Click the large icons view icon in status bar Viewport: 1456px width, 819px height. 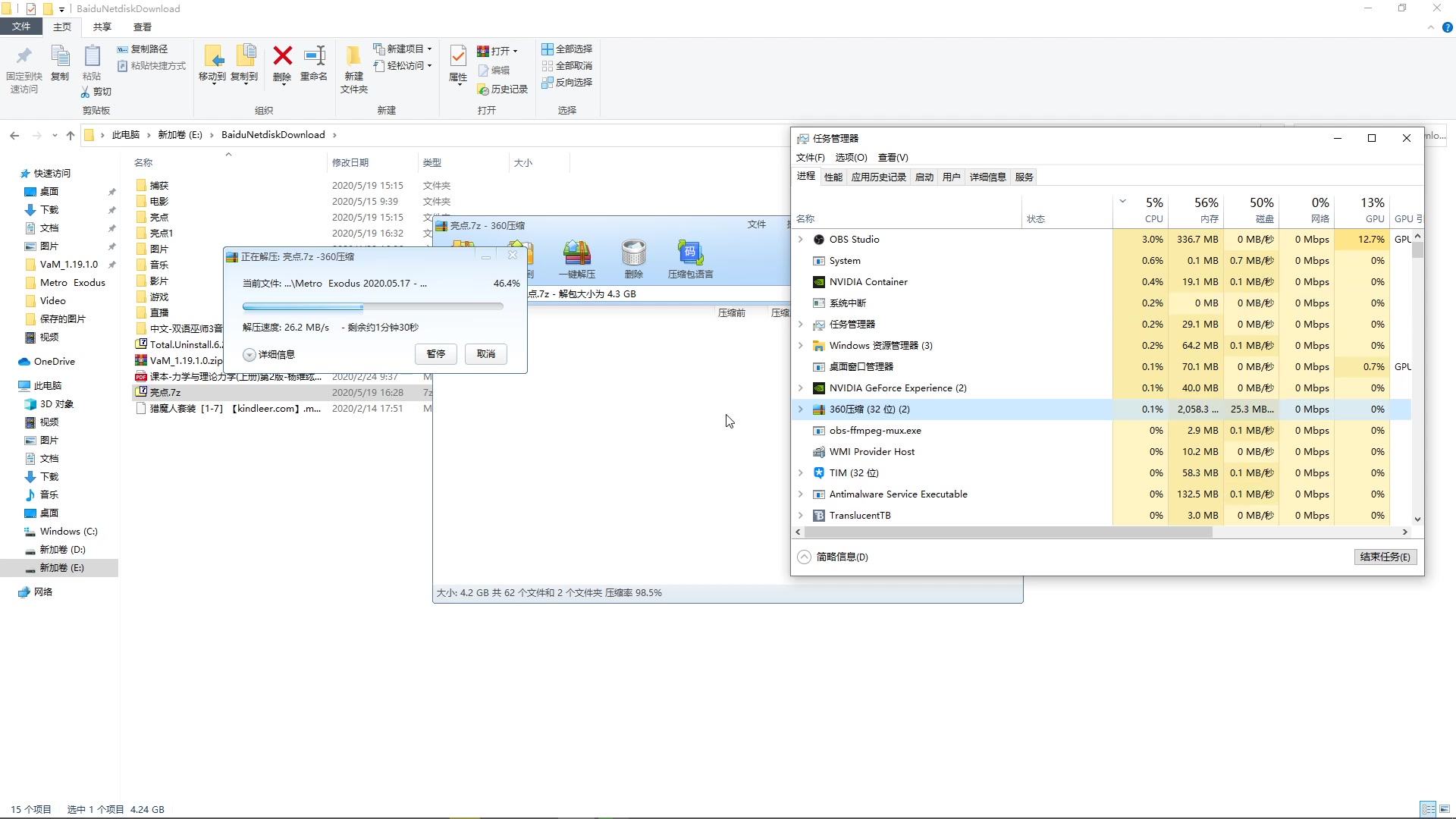[1444, 809]
